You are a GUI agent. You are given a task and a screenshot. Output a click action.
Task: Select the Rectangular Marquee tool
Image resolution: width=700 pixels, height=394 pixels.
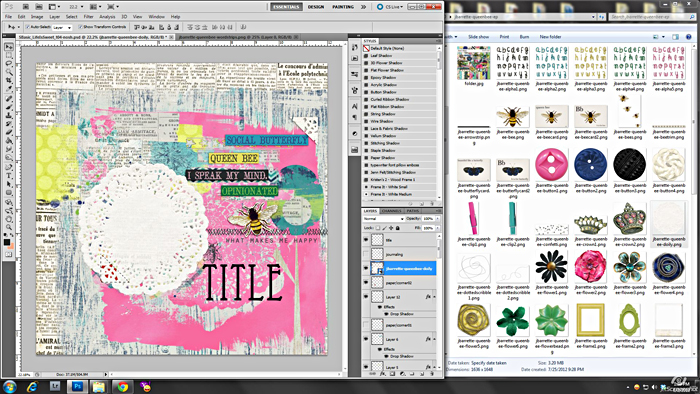click(x=8, y=55)
